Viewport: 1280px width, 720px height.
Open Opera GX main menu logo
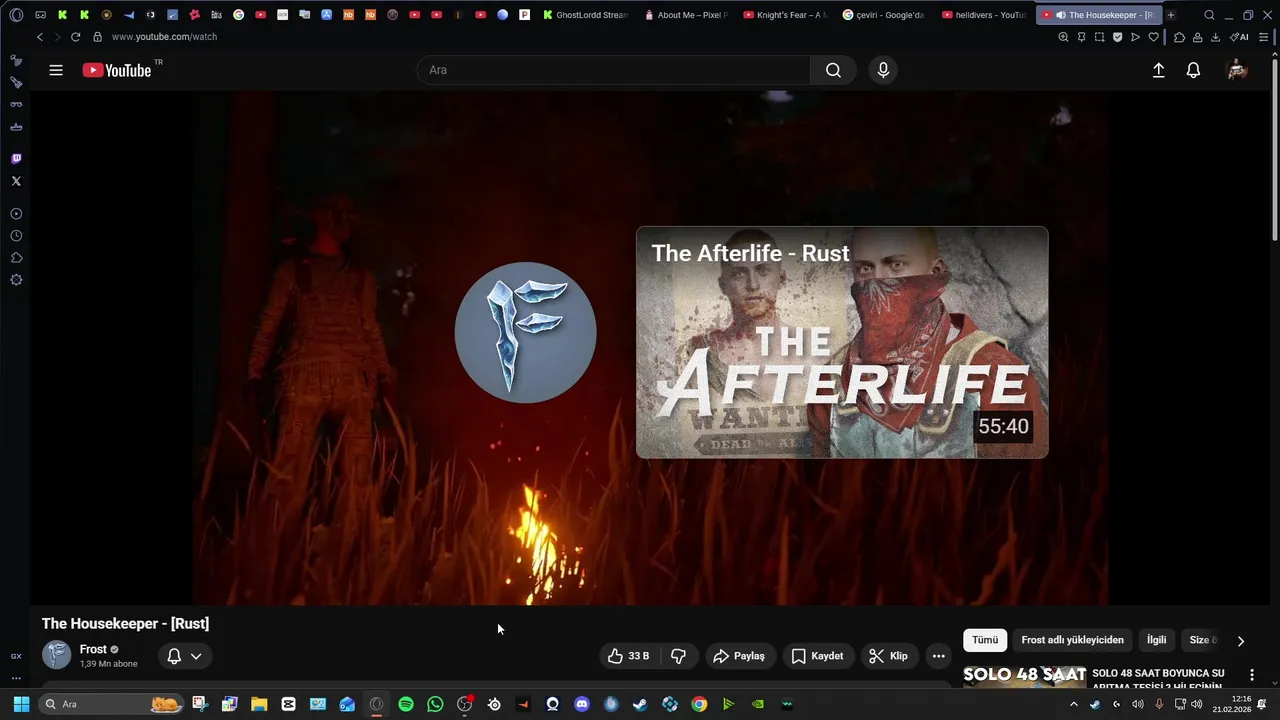pos(16,15)
